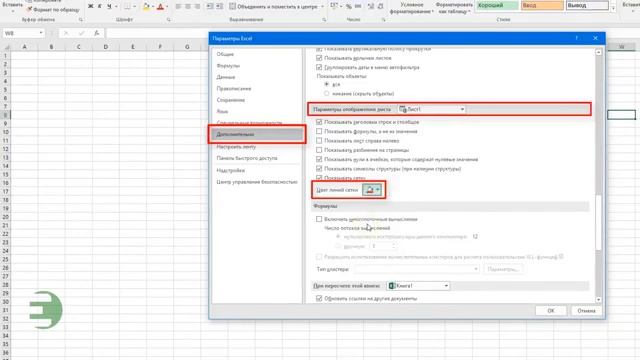
Task: Open the 'Формулы' options category
Action: pos(228,66)
